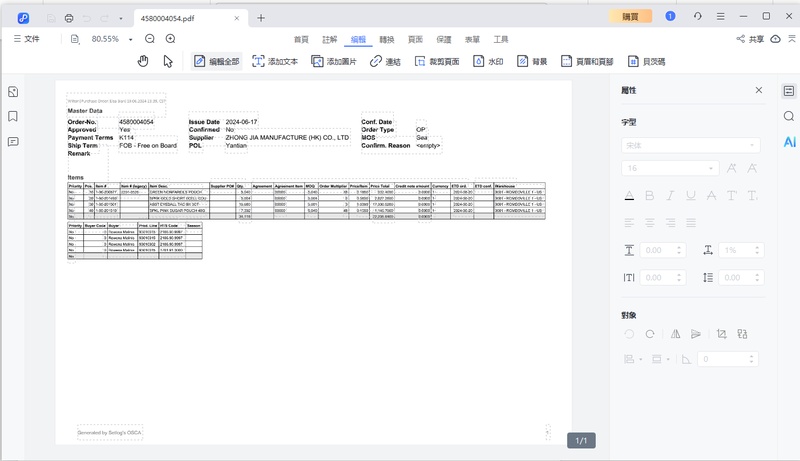Switch to the 註解 tab

(330, 39)
